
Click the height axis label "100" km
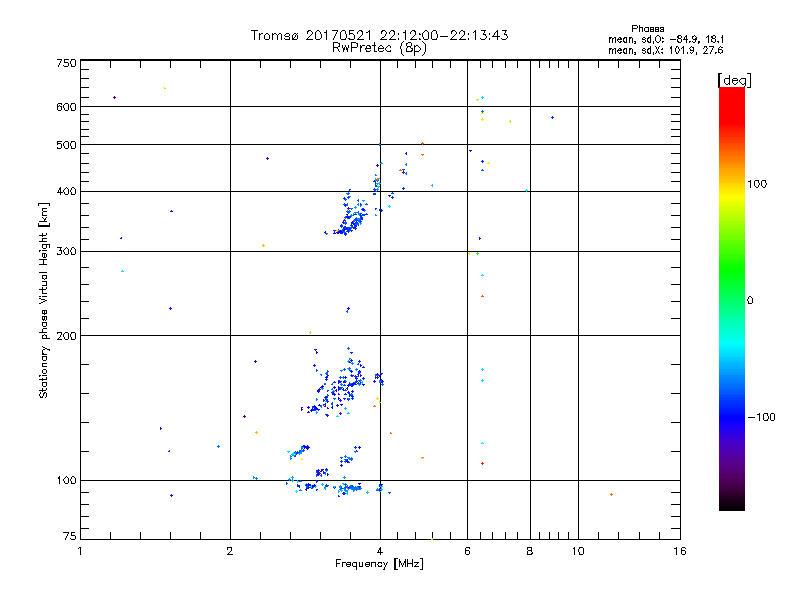point(66,480)
